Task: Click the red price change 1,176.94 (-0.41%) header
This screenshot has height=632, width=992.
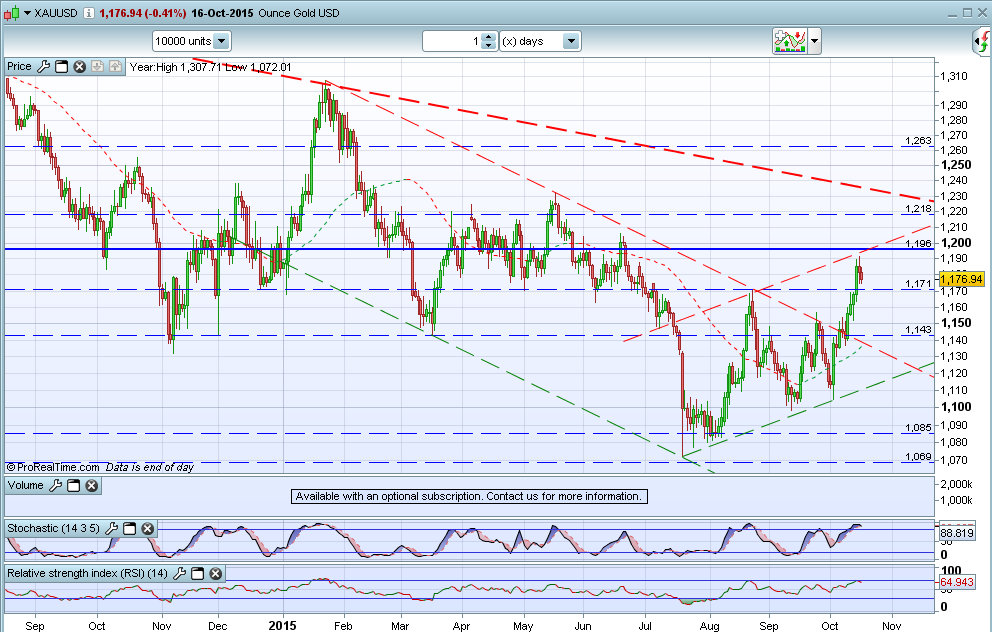Action: tap(142, 13)
